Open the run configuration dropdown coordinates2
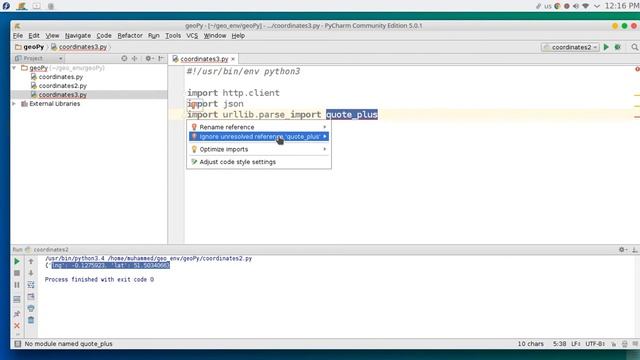640x360 pixels. 570,47
